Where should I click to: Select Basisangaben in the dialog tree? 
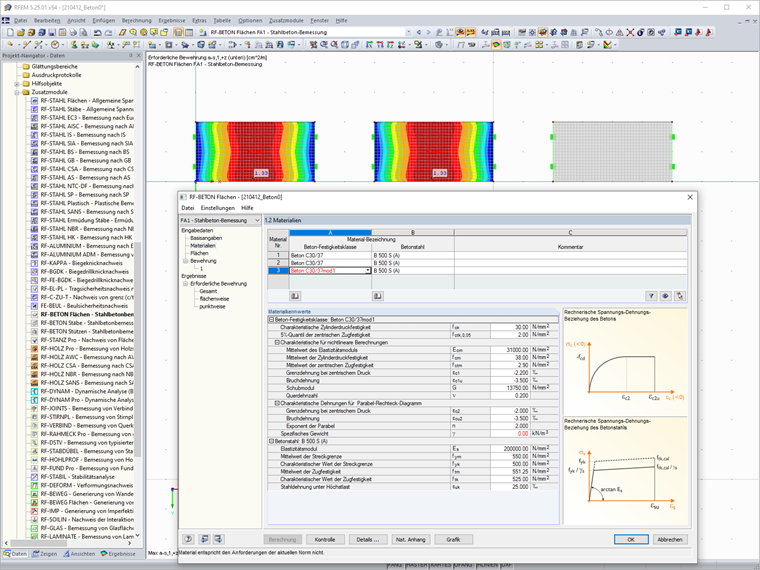click(206, 238)
